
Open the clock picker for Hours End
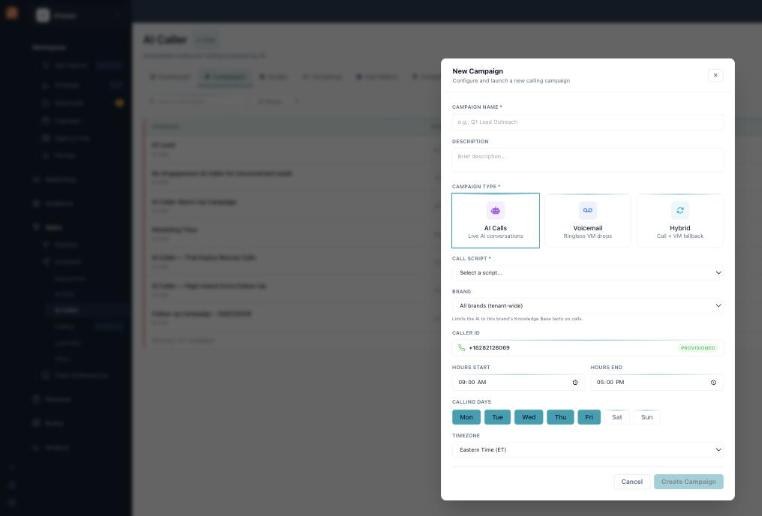coord(713,382)
